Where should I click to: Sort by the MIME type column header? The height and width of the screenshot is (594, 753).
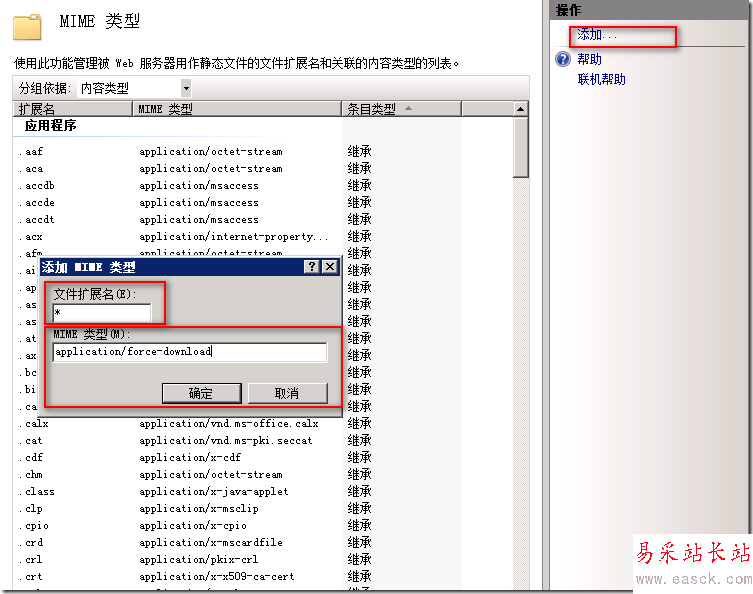point(237,109)
